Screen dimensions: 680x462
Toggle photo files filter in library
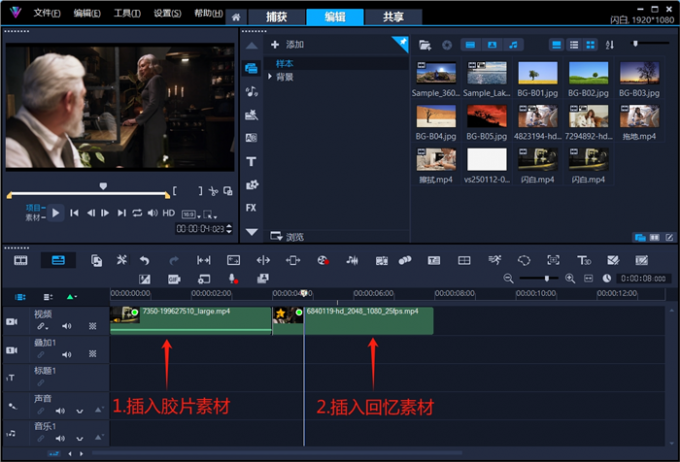point(492,45)
